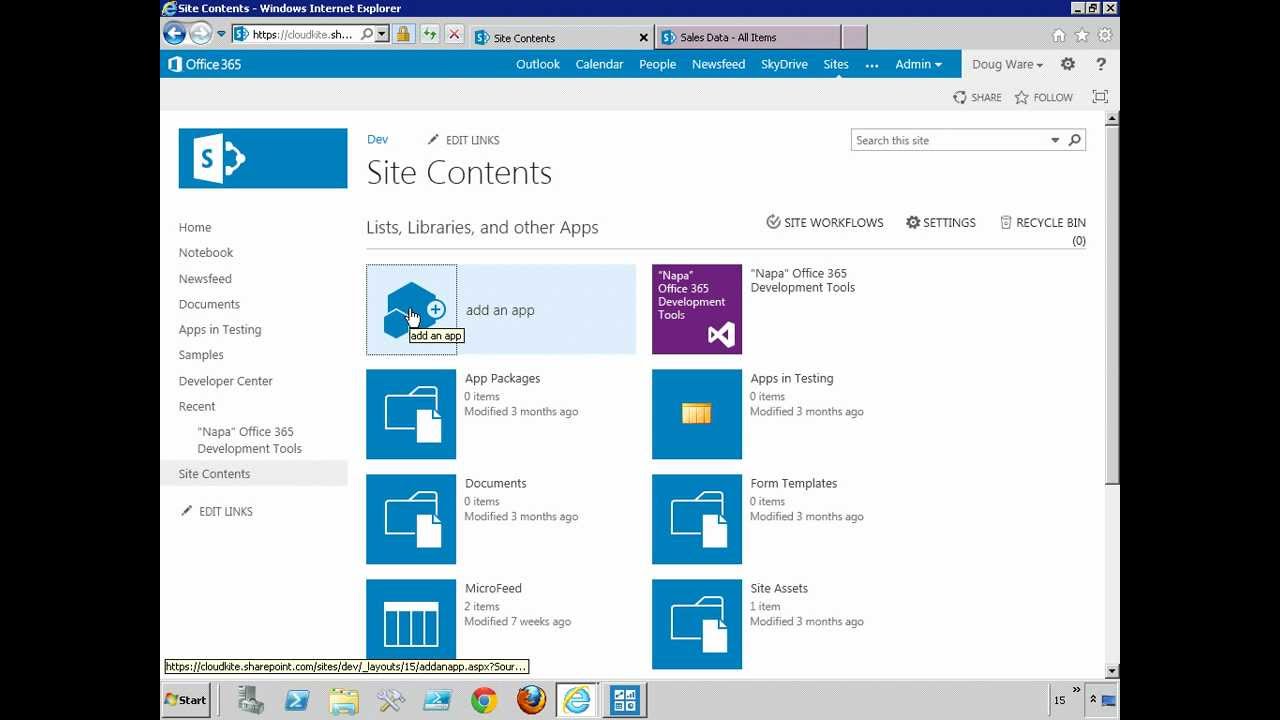
Task: Click the SharePoint site logo
Action: 263,158
